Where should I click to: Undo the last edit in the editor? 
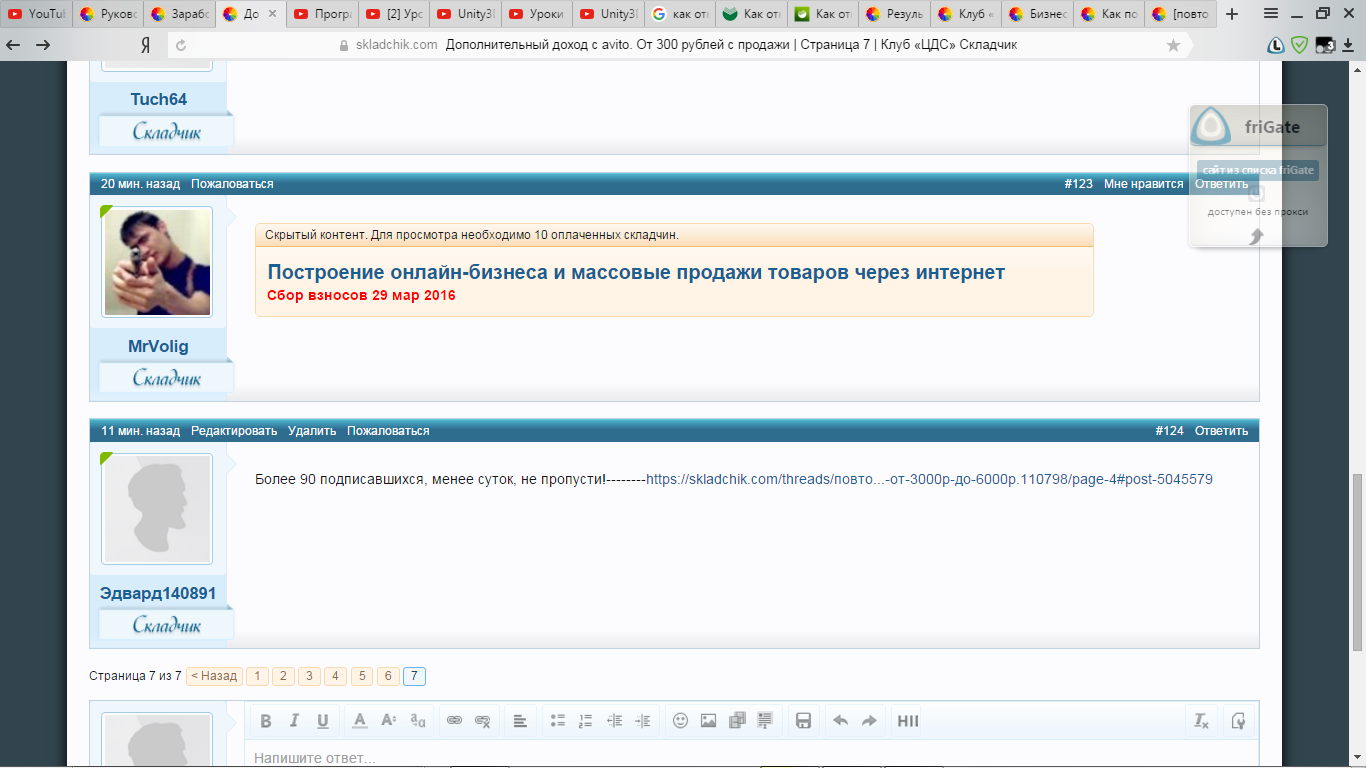point(840,721)
